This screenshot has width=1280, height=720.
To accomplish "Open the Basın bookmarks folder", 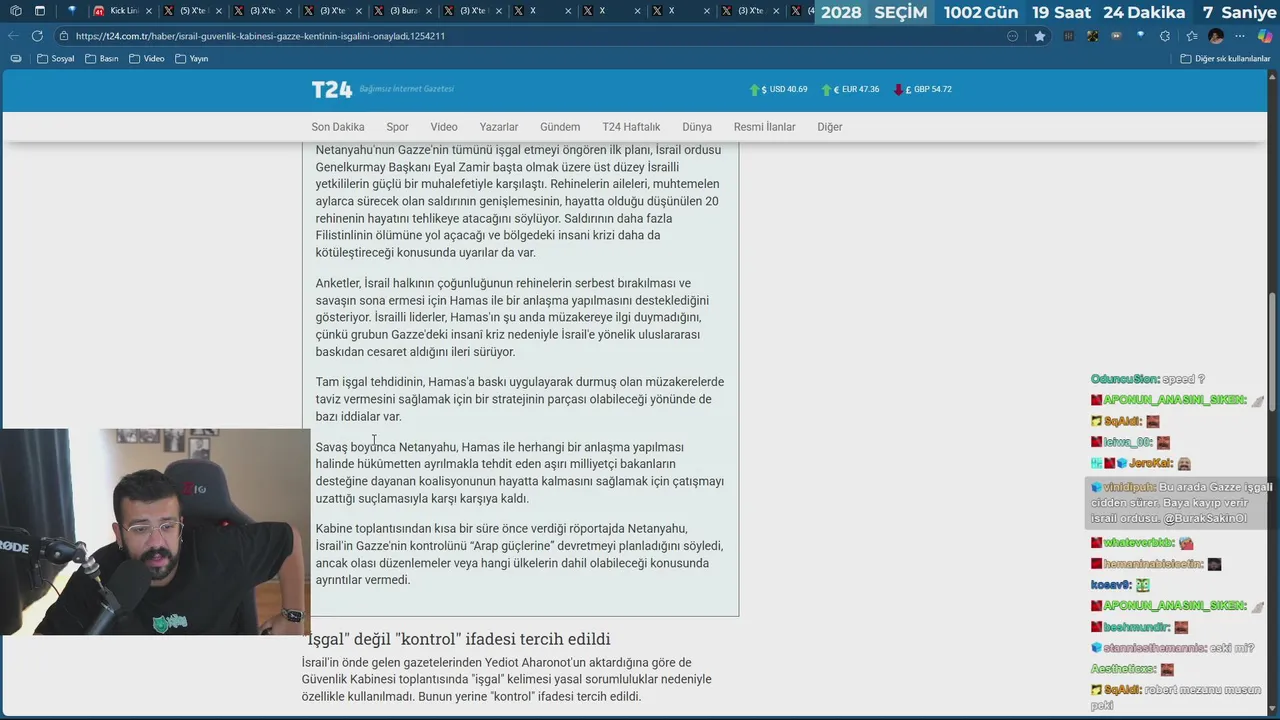I will point(102,58).
